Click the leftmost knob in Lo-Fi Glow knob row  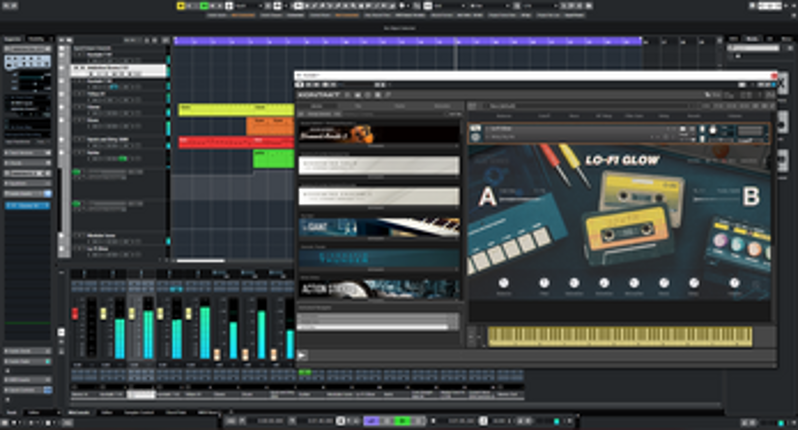coord(503,283)
